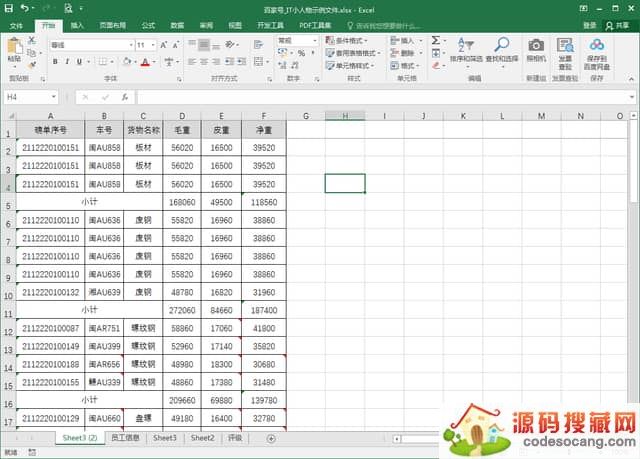The height and width of the screenshot is (459, 640).
Task: Open the 插入 (Insert) ribbon tab
Action: [77, 24]
